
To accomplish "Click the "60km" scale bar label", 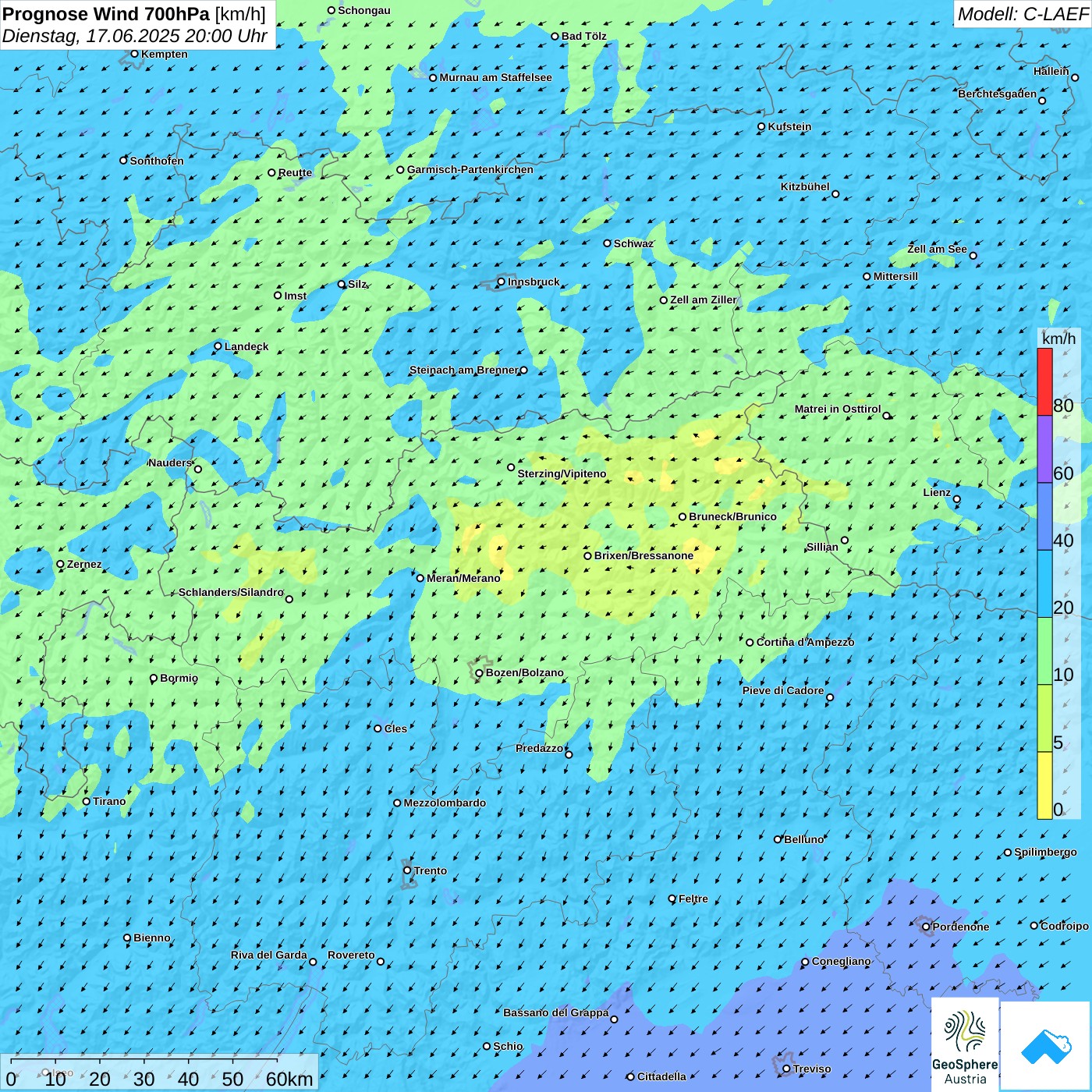I will tap(289, 1079).
